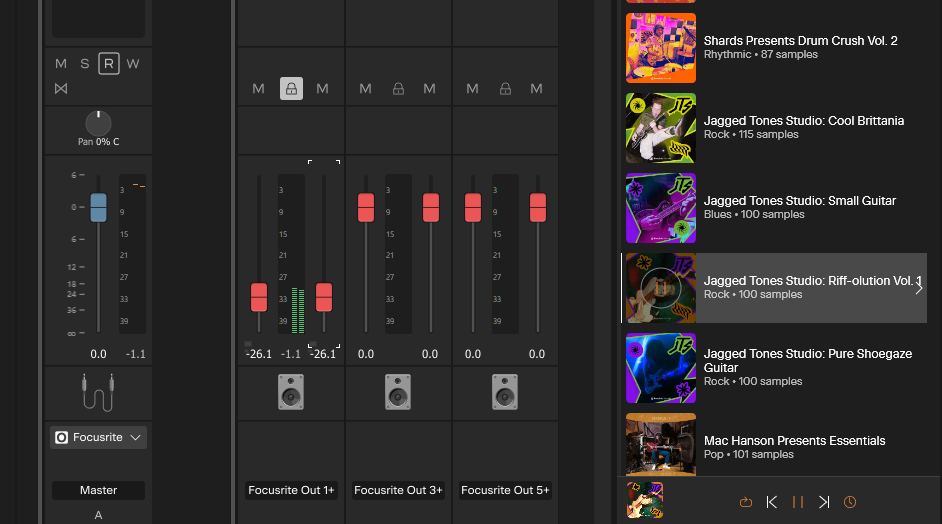Toggle Mute on the Master channel
Image resolution: width=942 pixels, height=524 pixels.
(61, 64)
